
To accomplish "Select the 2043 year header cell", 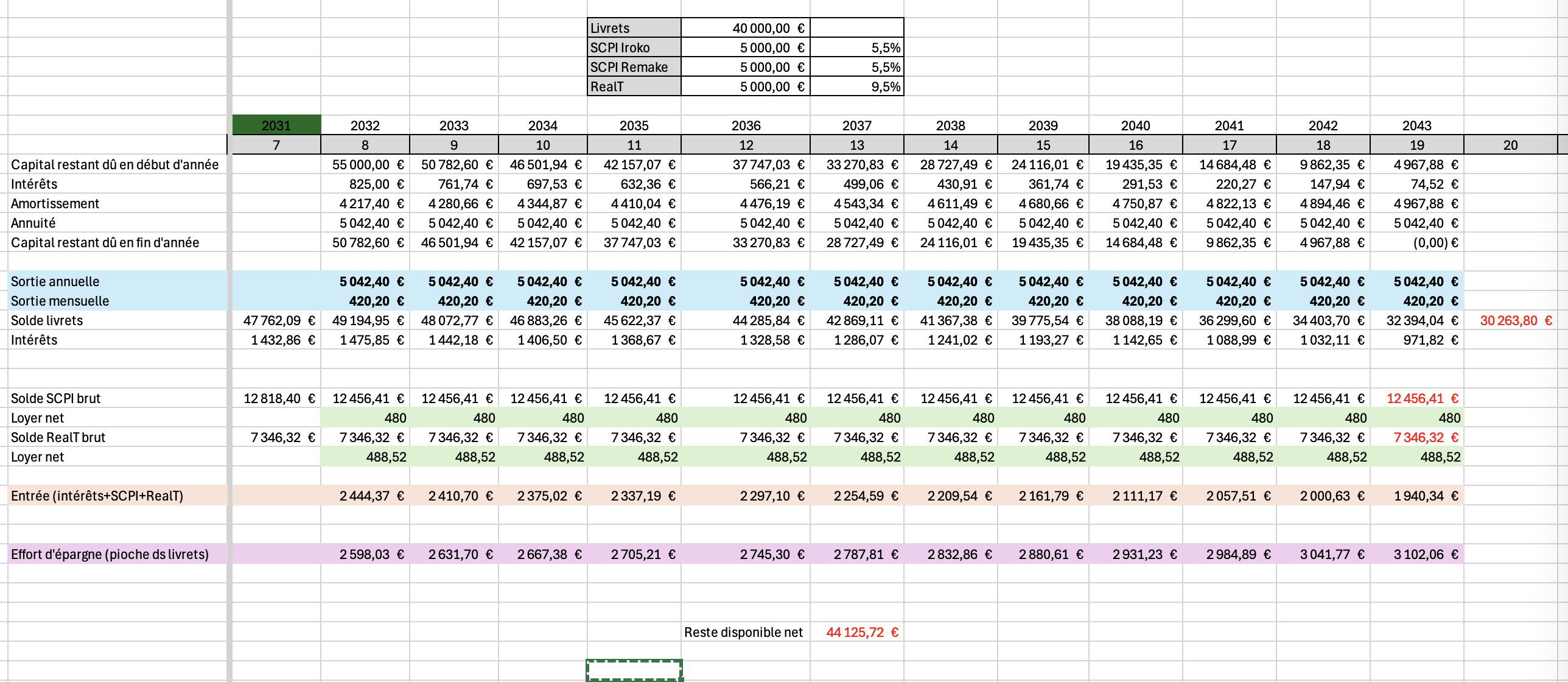I will coord(1416,125).
